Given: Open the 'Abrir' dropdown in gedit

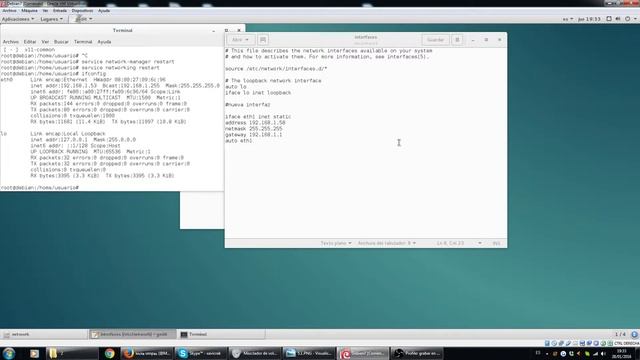Looking at the screenshot, I should (241, 40).
